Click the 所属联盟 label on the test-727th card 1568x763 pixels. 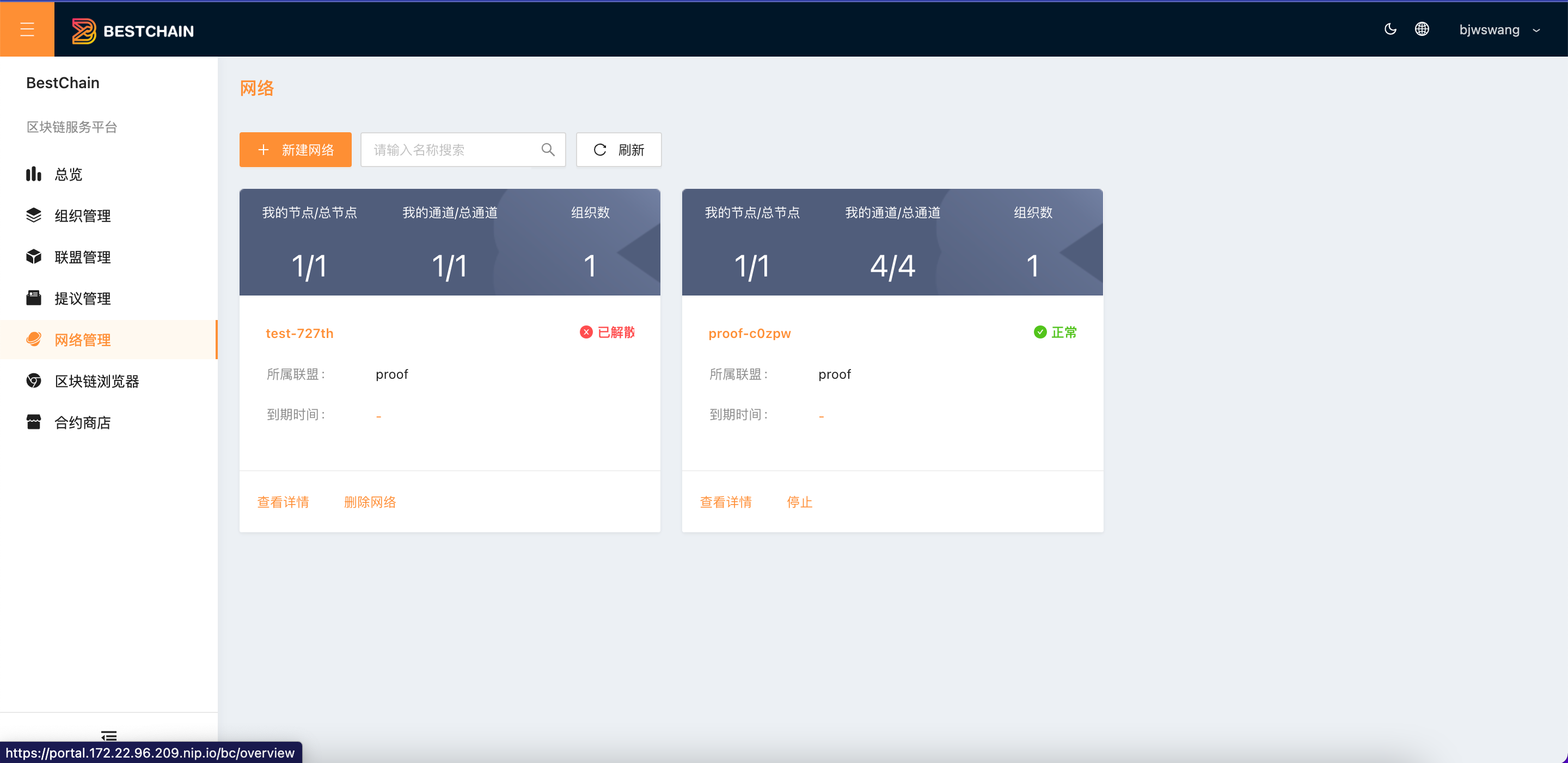pyautogui.click(x=296, y=374)
